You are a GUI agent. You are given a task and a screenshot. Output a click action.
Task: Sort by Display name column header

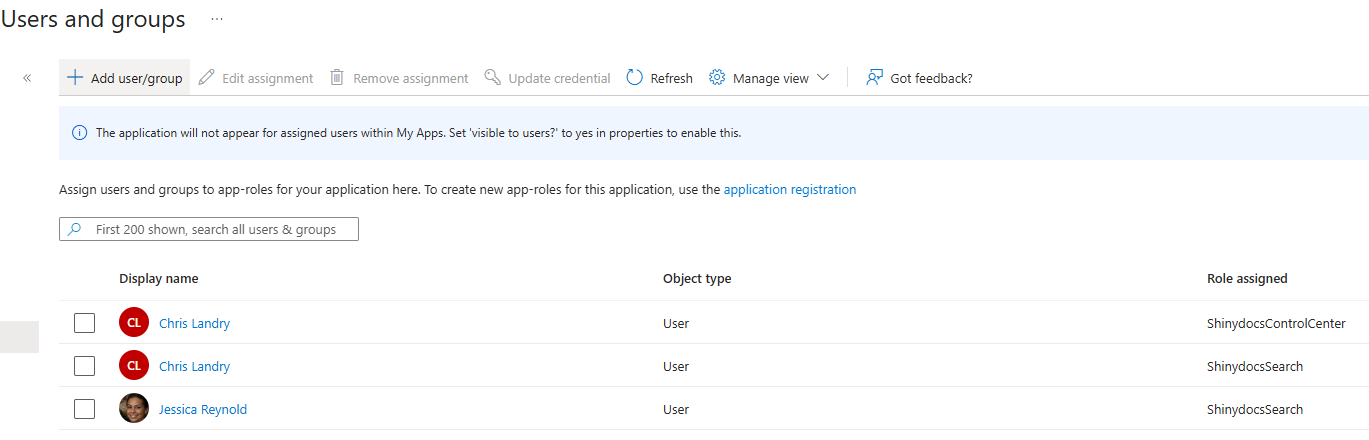click(158, 279)
